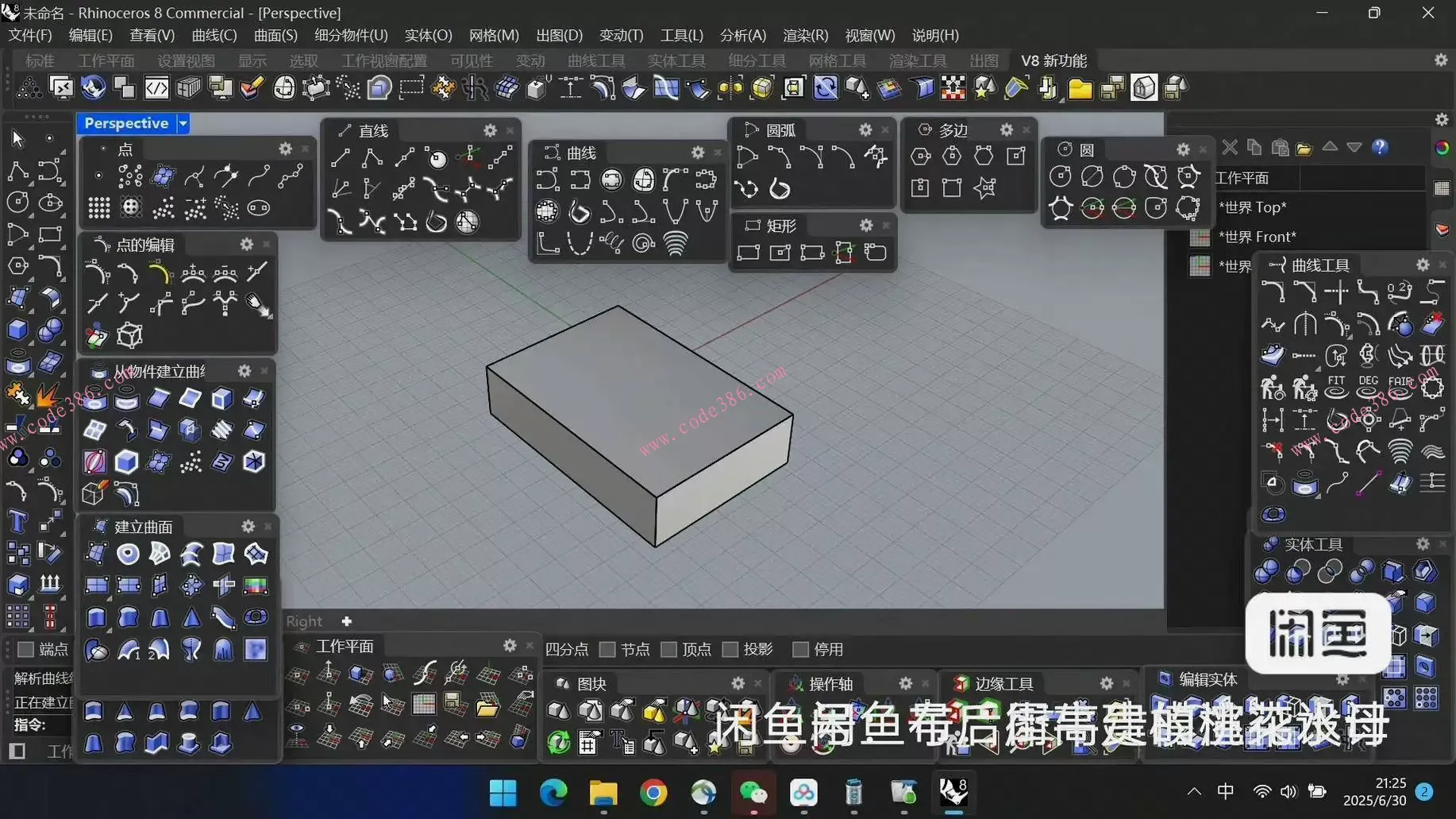Select the Text tool in the left sidebar
This screenshot has height=819, width=1456.
(17, 521)
